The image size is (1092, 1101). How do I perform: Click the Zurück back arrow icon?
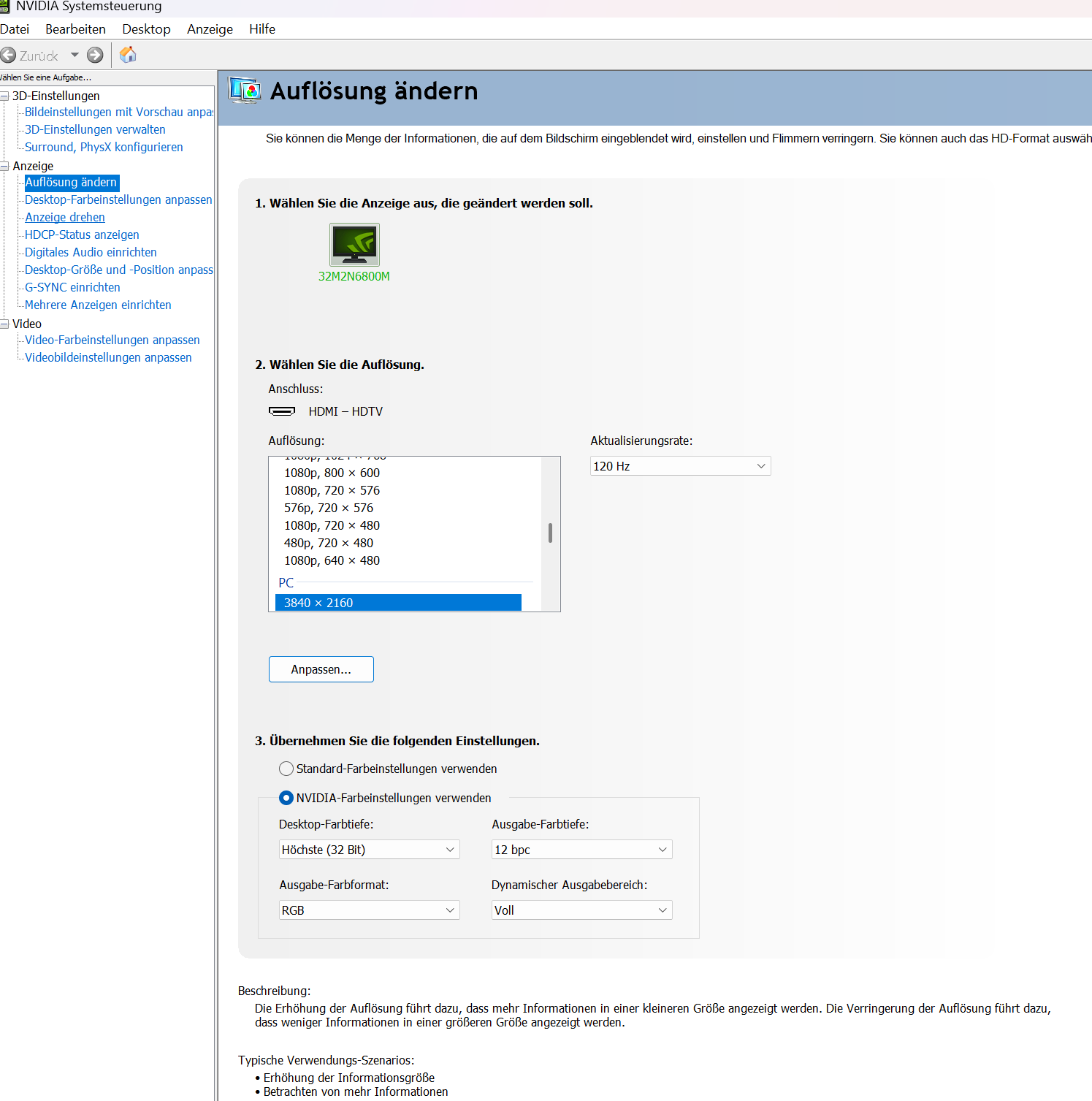point(9,55)
